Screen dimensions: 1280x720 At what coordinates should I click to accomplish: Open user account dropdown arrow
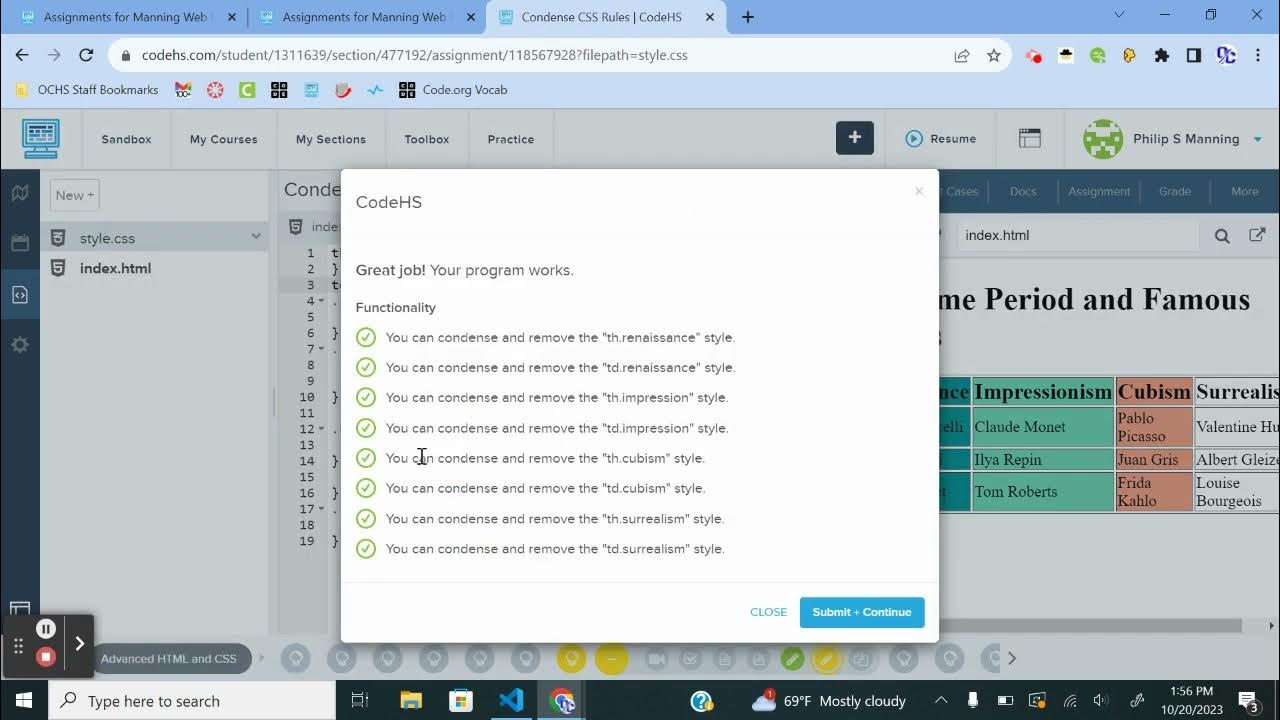pos(1258,139)
